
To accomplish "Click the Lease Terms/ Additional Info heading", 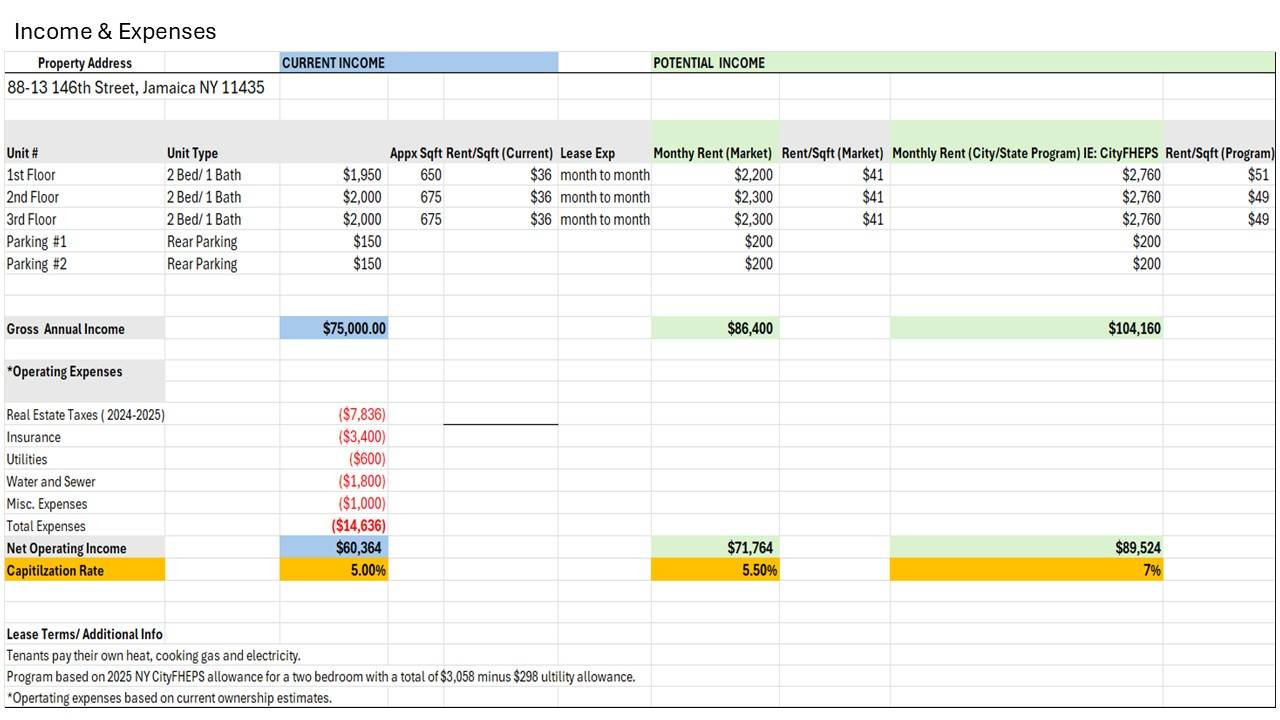I will tap(85, 634).
